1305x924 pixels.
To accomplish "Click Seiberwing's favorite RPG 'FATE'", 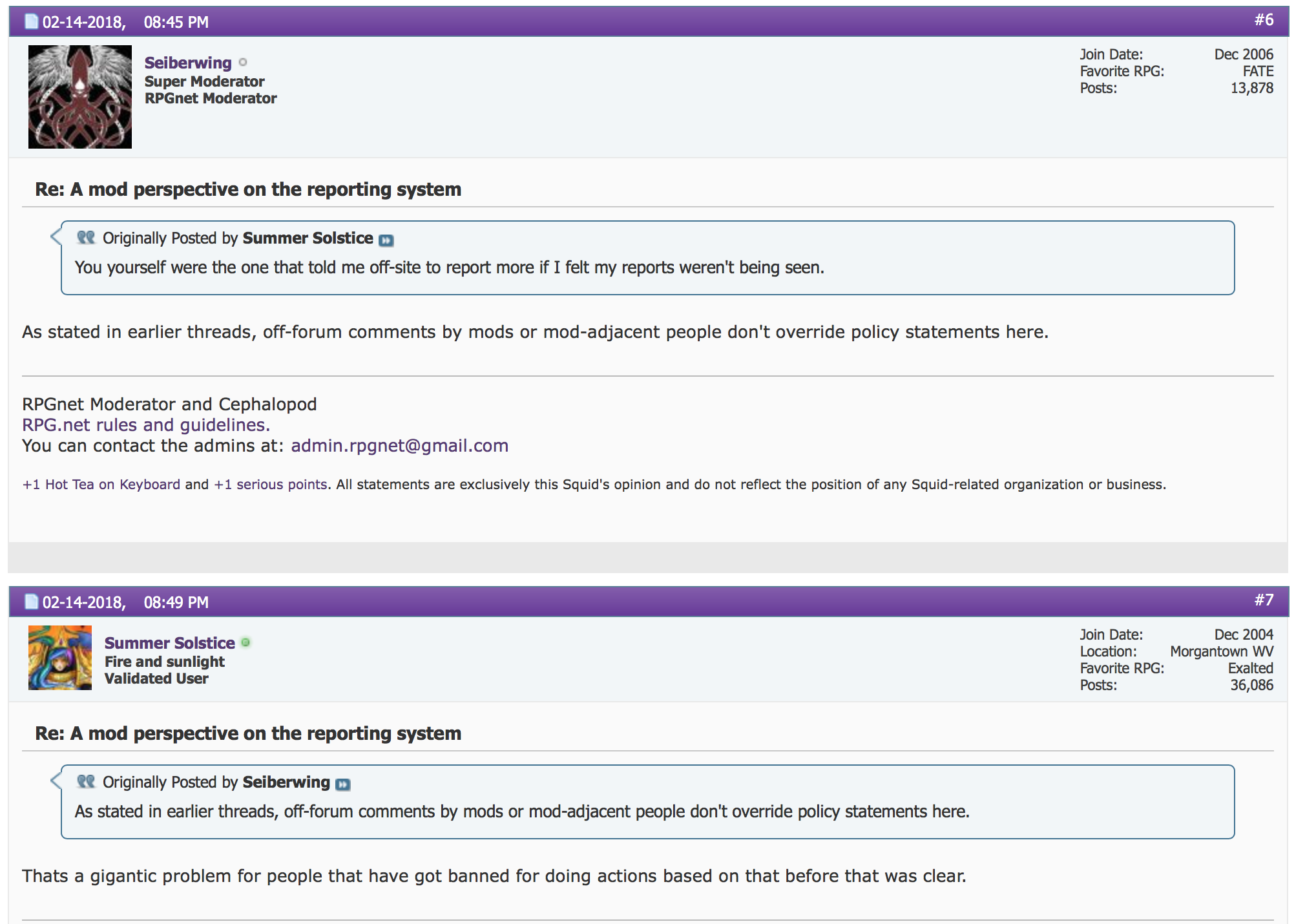I will 1258,71.
